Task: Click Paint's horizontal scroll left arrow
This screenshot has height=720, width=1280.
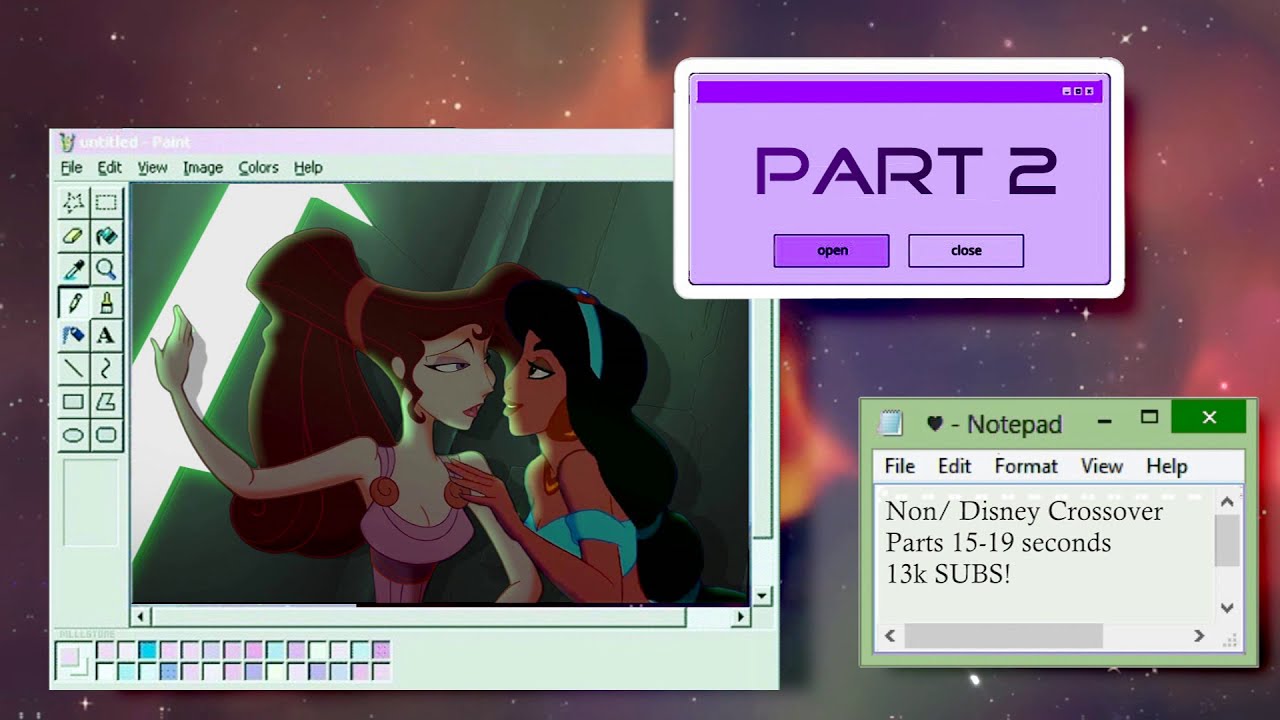Action: (x=142, y=617)
